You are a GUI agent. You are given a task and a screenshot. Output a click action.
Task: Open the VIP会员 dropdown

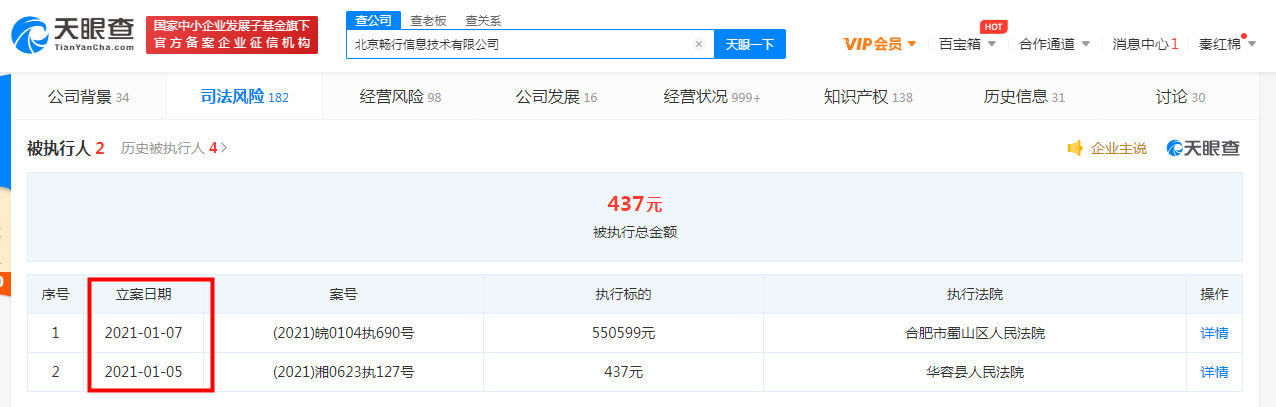[x=880, y=44]
